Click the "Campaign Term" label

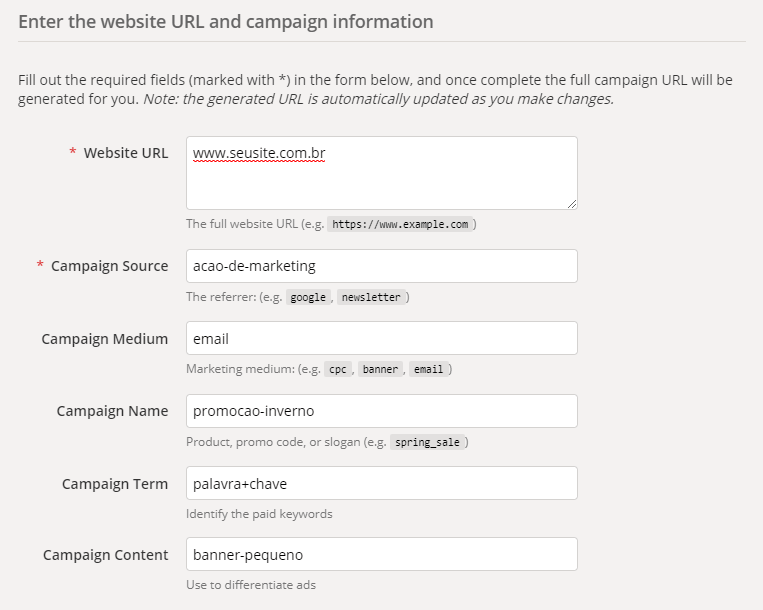click(x=115, y=483)
